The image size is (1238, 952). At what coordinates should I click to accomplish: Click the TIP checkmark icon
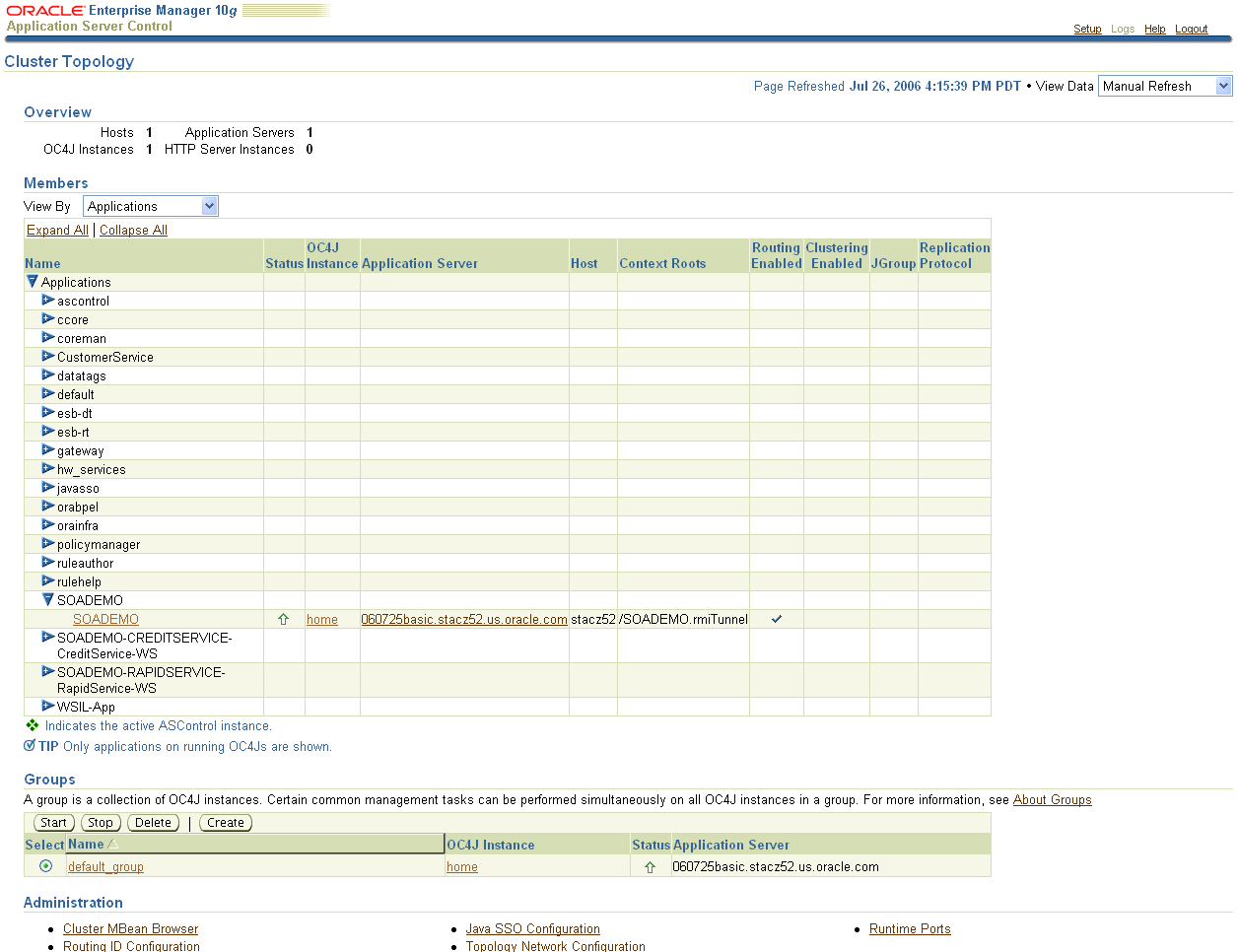coord(30,745)
